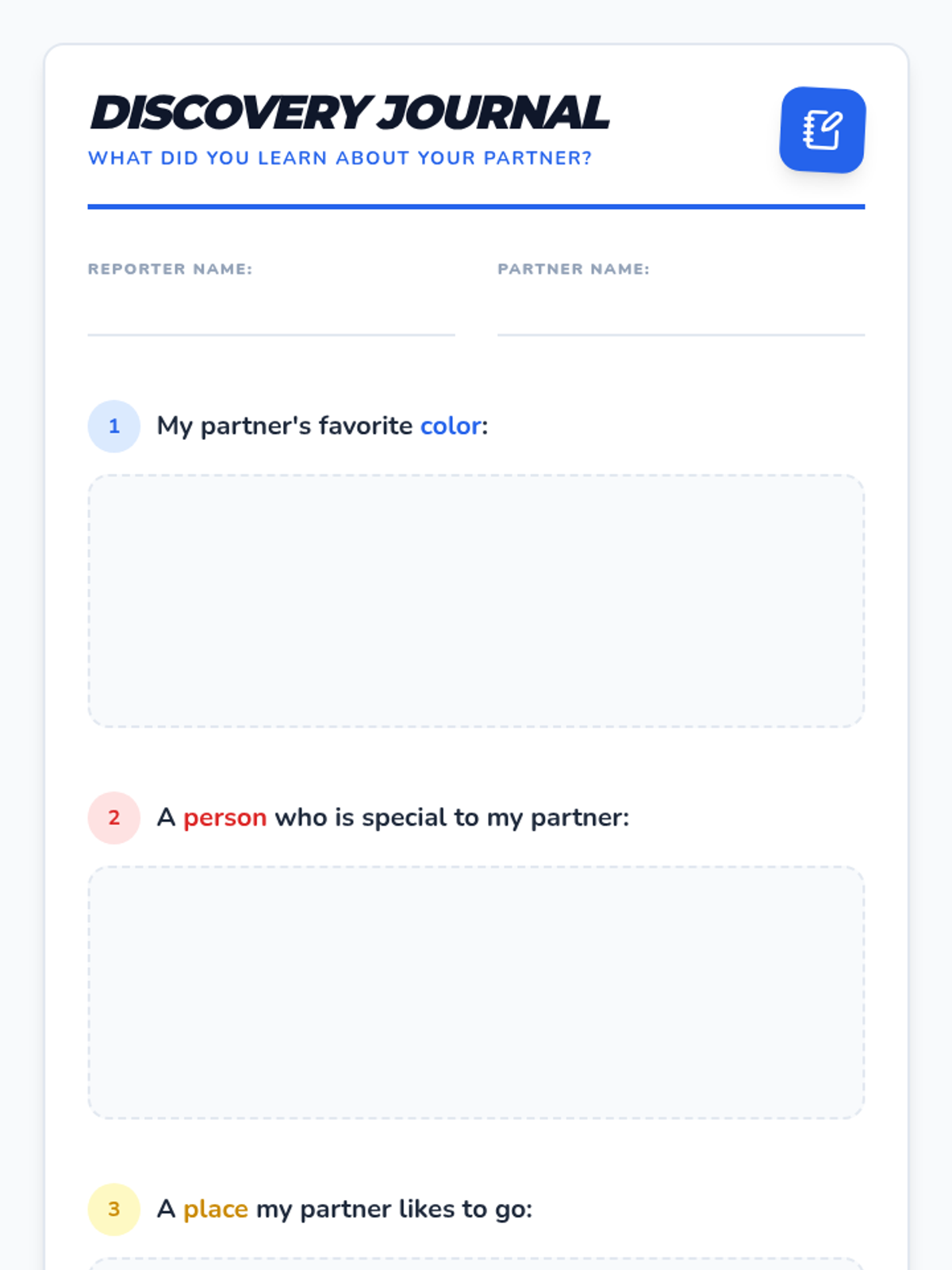Click the red number 2 badge
Viewport: 952px width, 1270px height.
114,818
